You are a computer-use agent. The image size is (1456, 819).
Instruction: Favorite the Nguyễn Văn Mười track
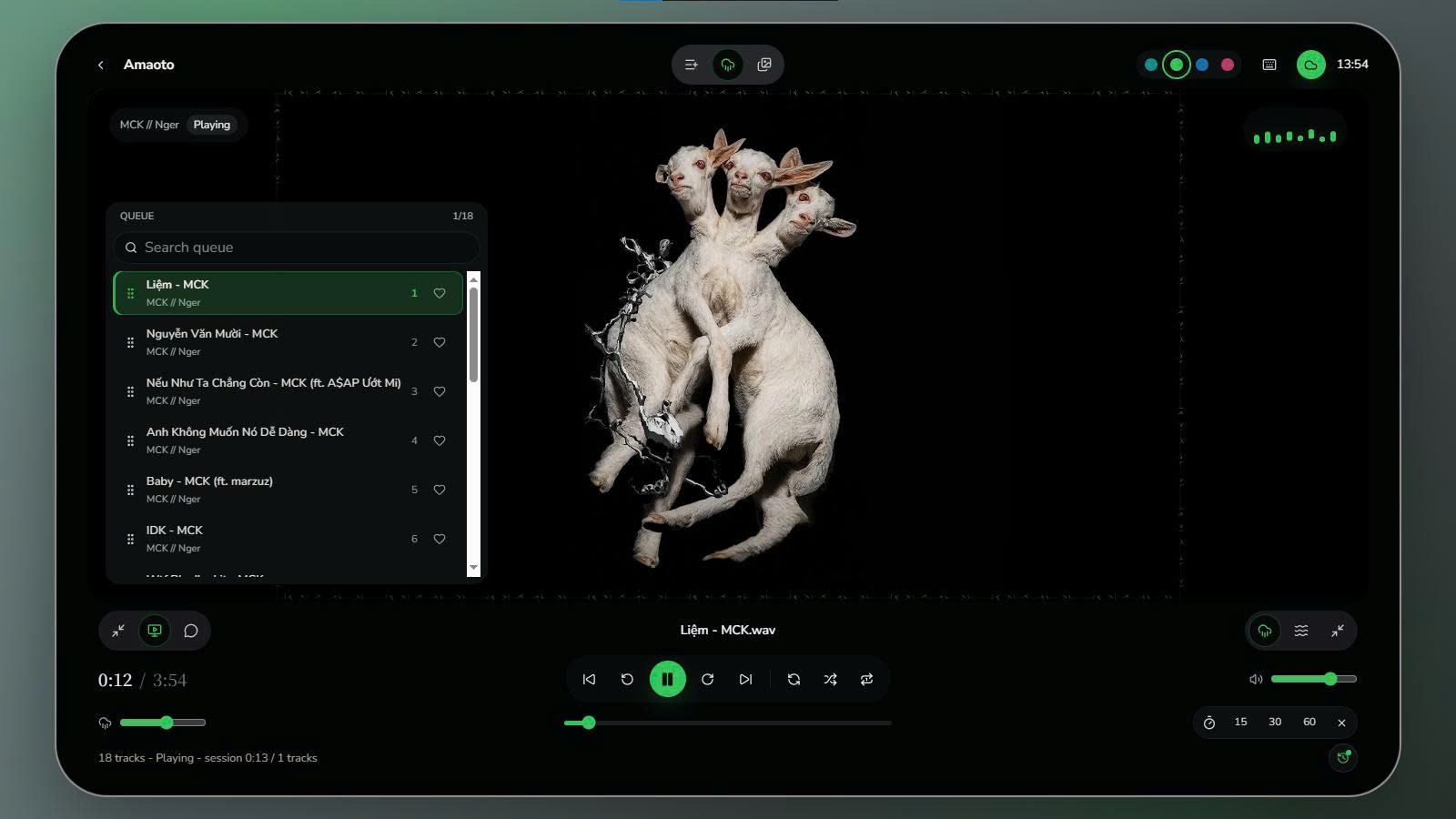pyautogui.click(x=440, y=342)
